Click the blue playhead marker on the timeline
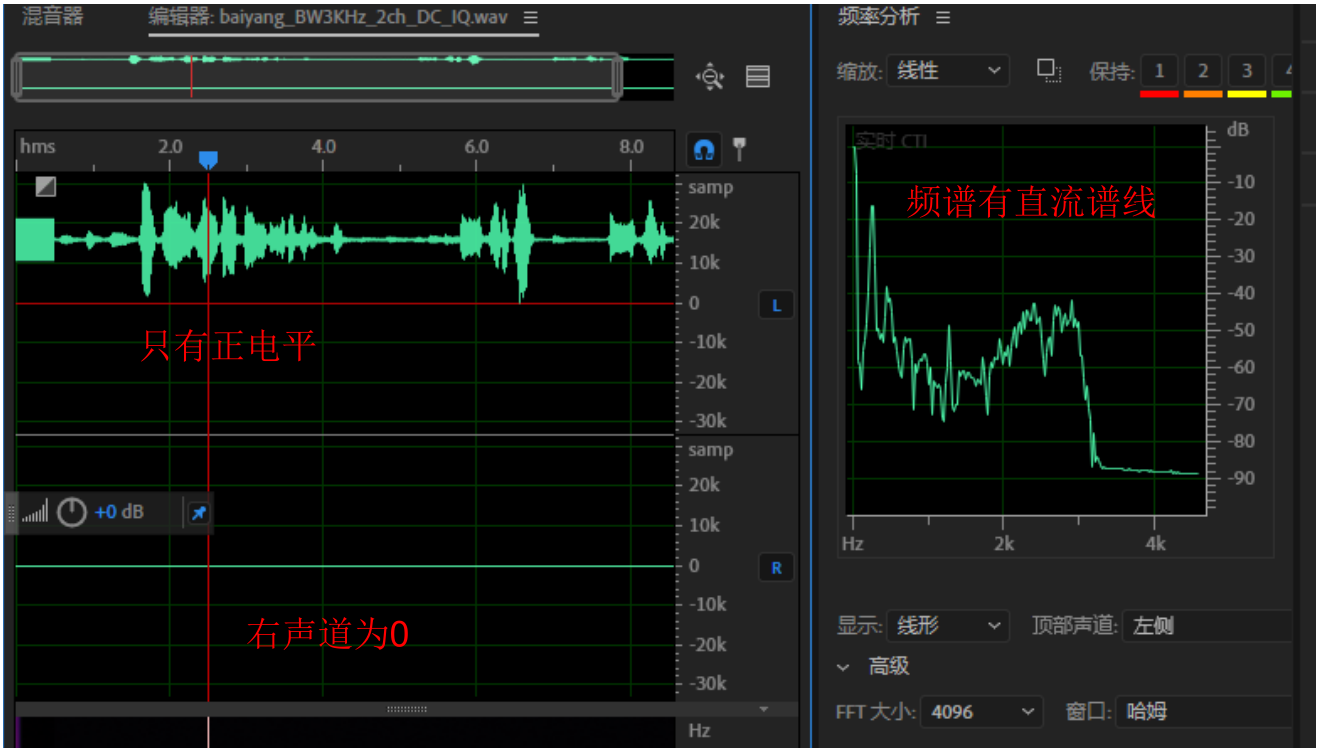The image size is (1318, 748). (x=208, y=160)
